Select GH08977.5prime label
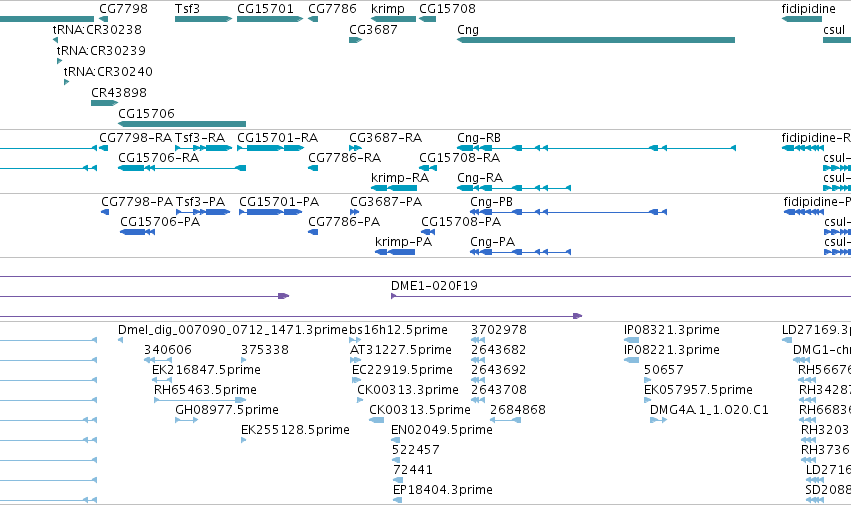This screenshot has width=851, height=505. coord(227,410)
